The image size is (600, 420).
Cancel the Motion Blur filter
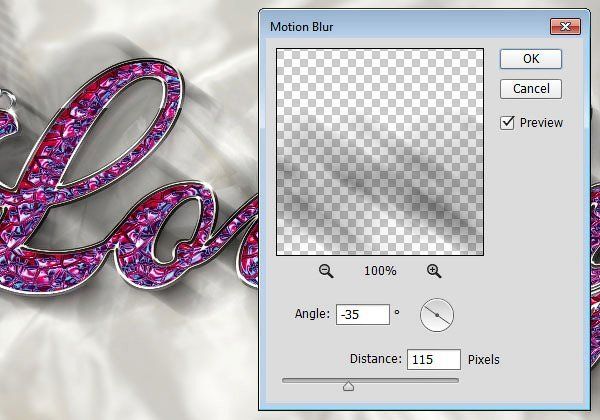click(531, 89)
